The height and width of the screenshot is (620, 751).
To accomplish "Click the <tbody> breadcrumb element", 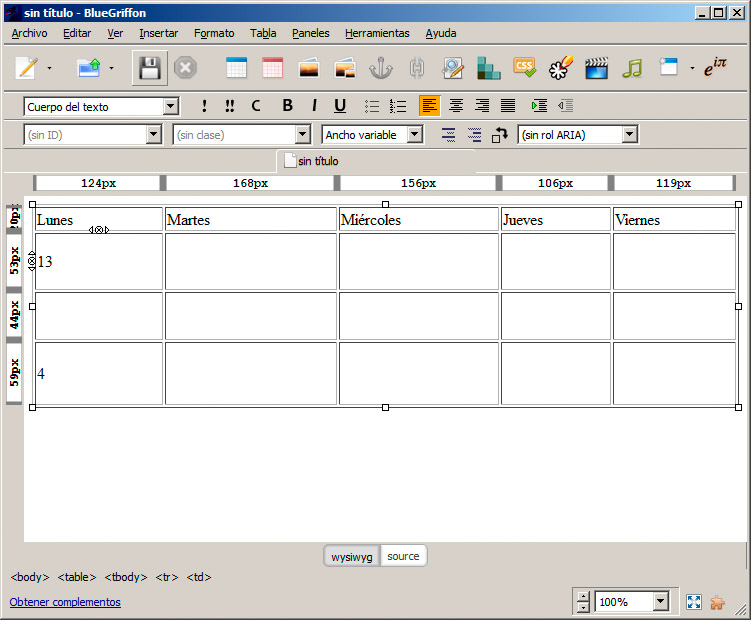I will coord(125,577).
